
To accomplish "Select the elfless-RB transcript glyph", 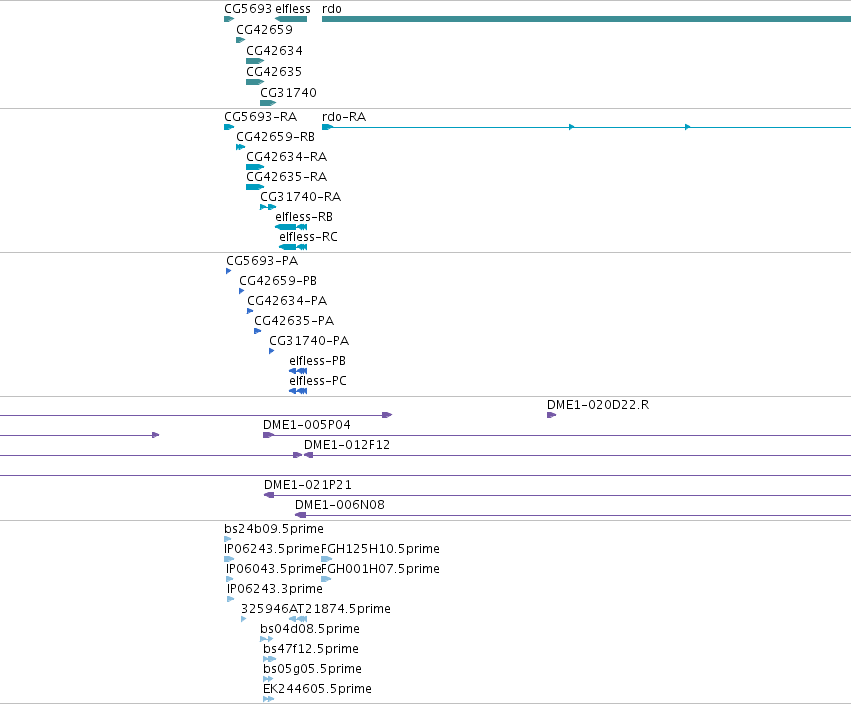I will [x=291, y=227].
